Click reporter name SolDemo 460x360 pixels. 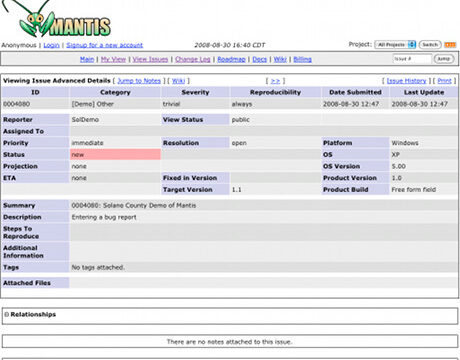[85, 120]
